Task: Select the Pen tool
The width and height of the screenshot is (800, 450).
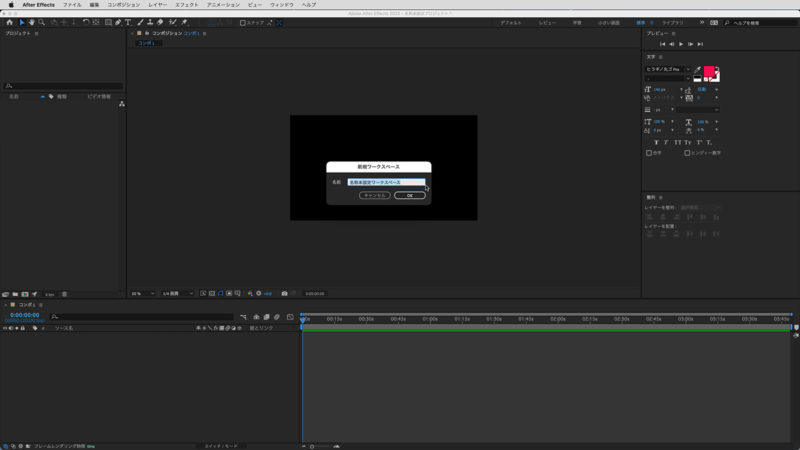Action: click(x=118, y=21)
